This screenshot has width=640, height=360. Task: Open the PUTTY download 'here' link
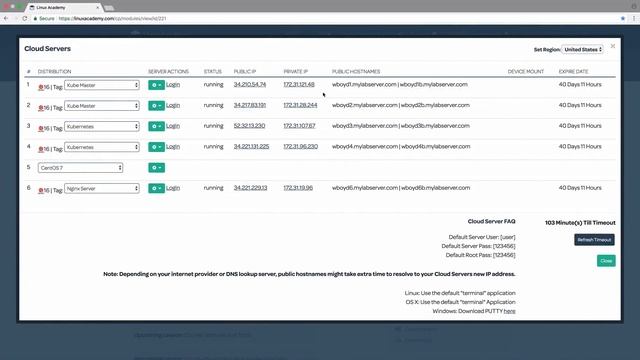(x=509, y=311)
